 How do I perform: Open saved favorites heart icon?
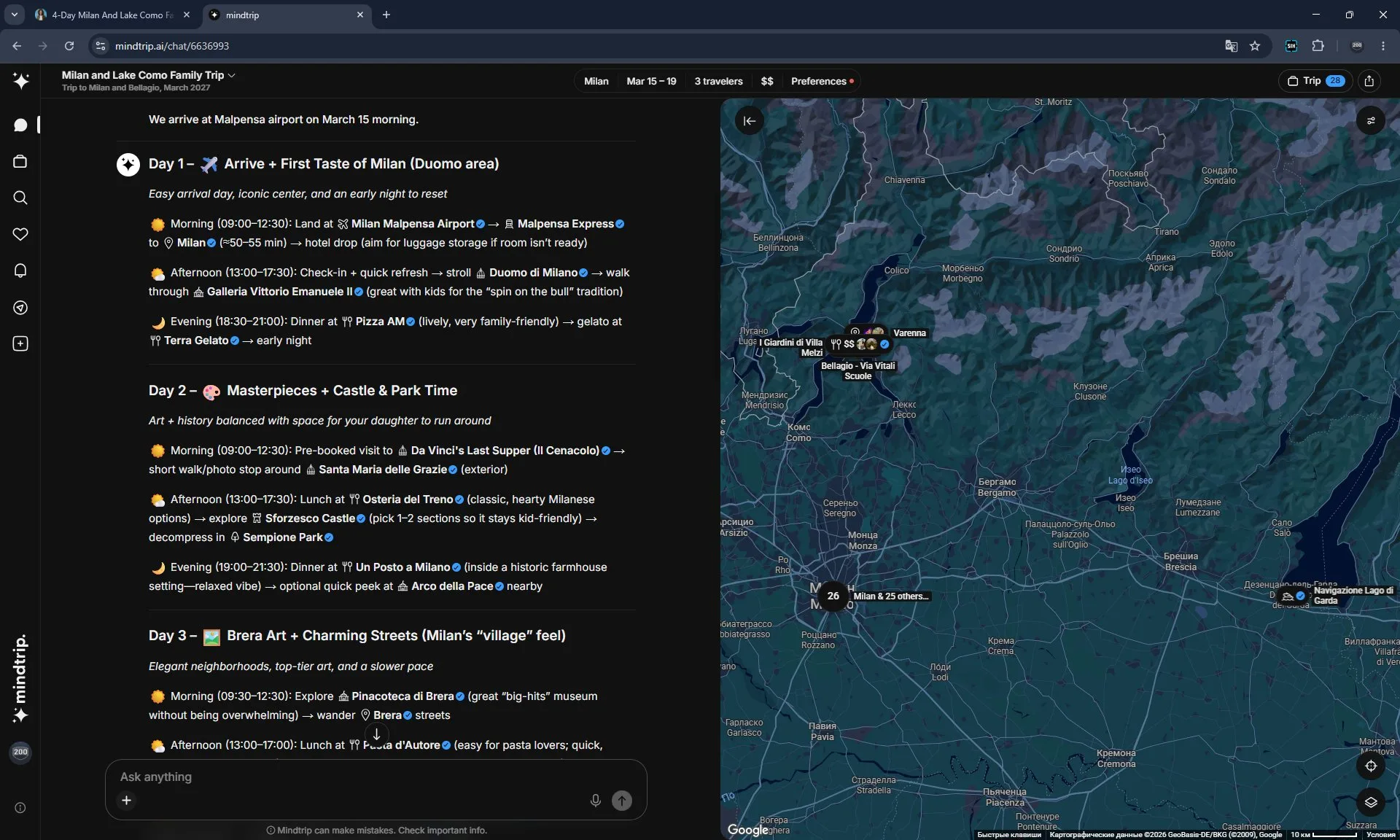(20, 235)
